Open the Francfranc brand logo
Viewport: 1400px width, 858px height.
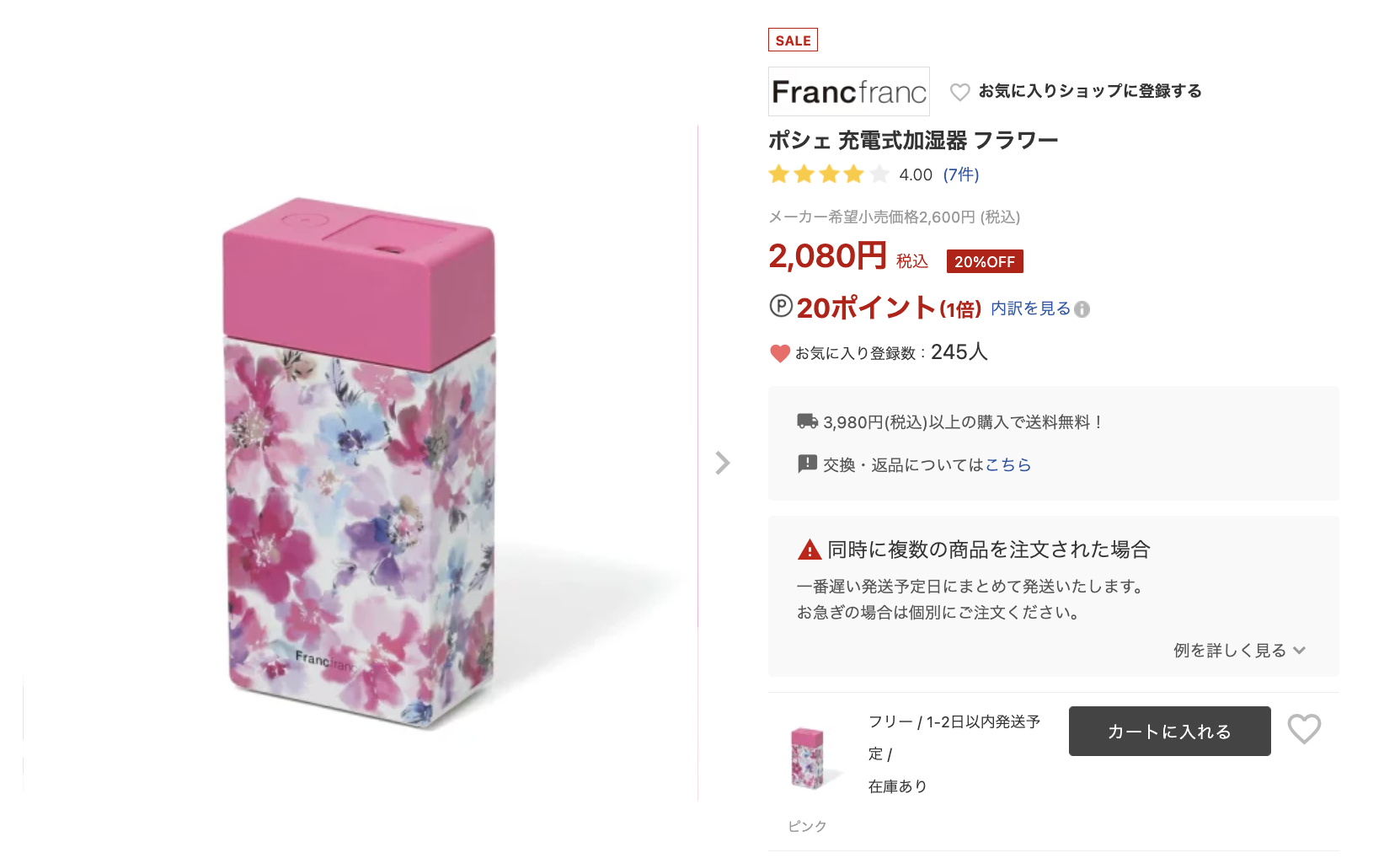coord(849,91)
